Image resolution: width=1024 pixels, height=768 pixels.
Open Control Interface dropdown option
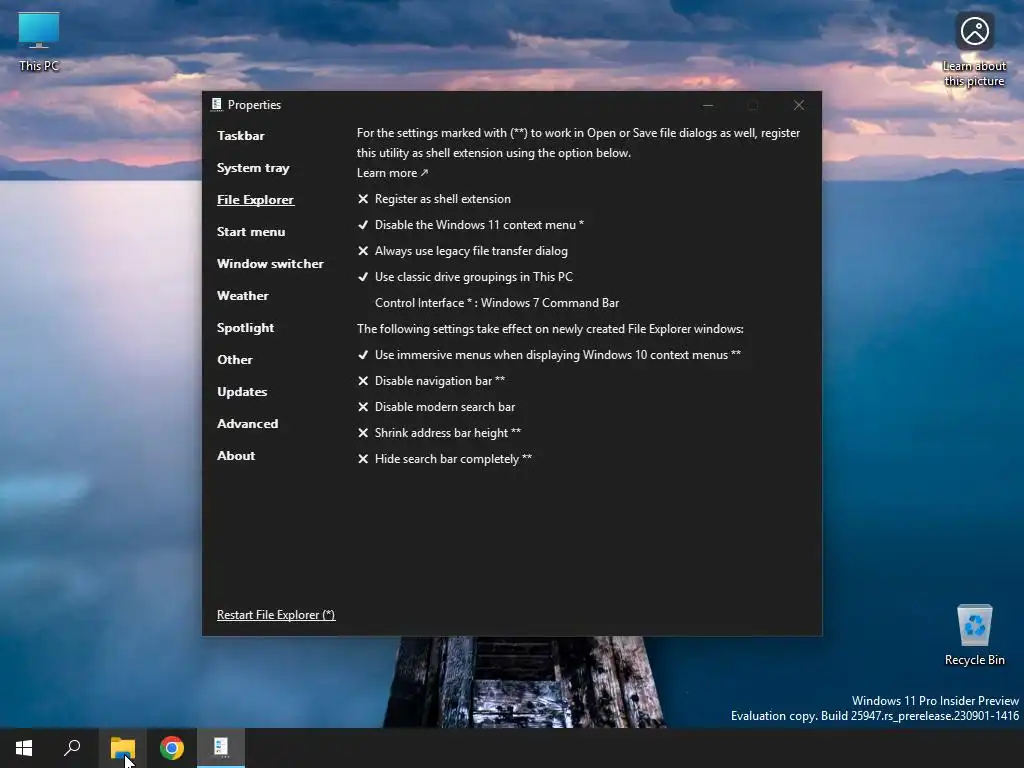[497, 303]
